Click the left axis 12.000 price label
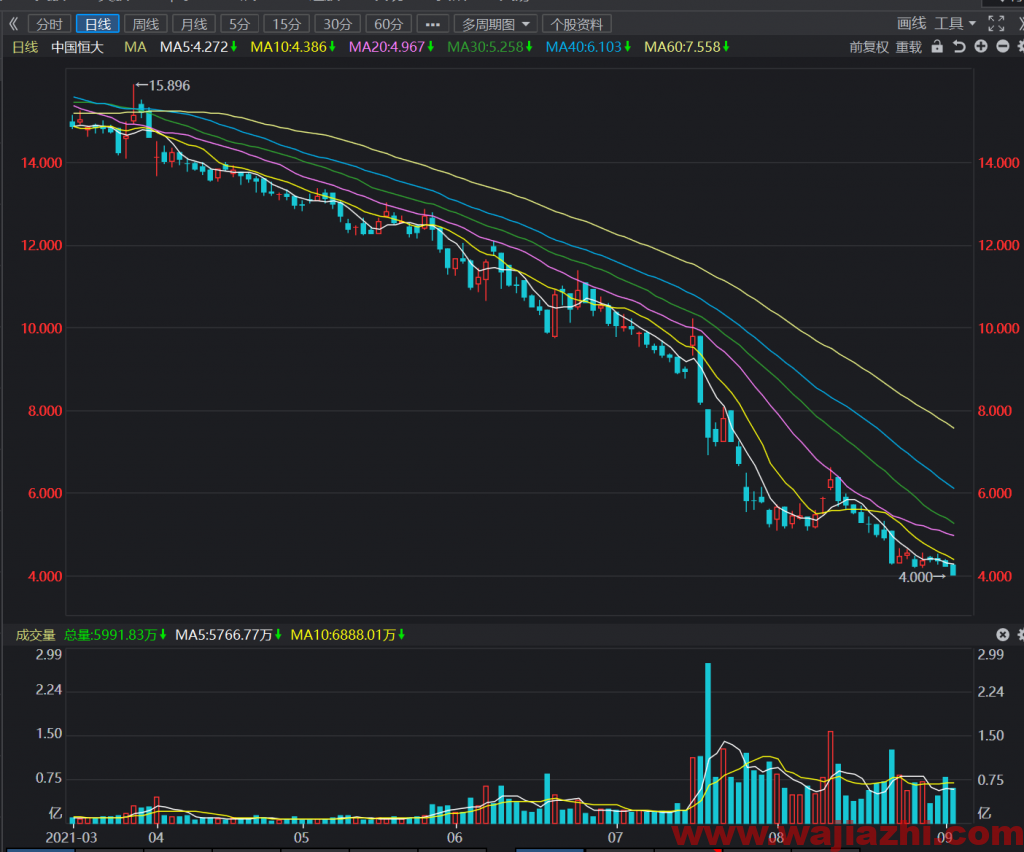The width and height of the screenshot is (1024, 852). 41,245
